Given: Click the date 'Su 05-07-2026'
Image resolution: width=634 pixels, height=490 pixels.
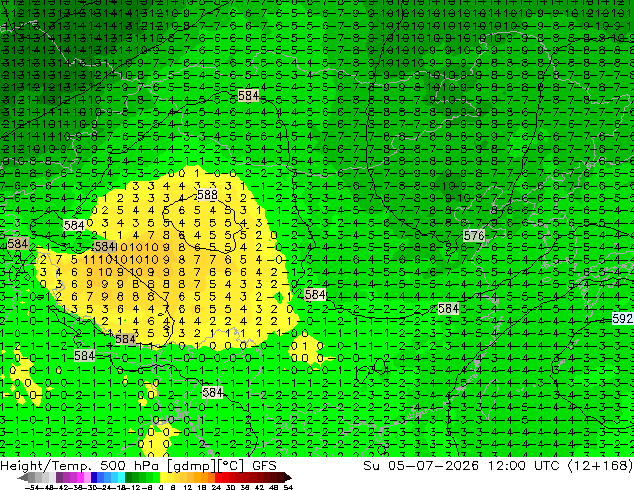Looking at the screenshot, I should point(421,466).
